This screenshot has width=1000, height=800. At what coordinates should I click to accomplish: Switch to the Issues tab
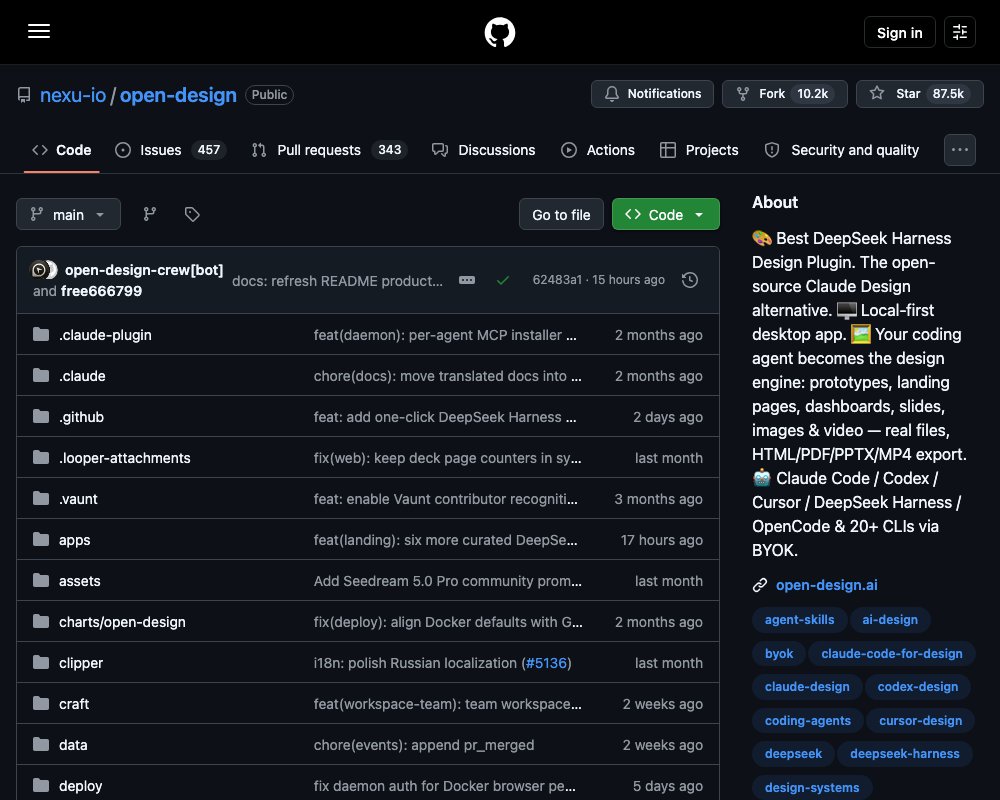pyautogui.click(x=170, y=150)
